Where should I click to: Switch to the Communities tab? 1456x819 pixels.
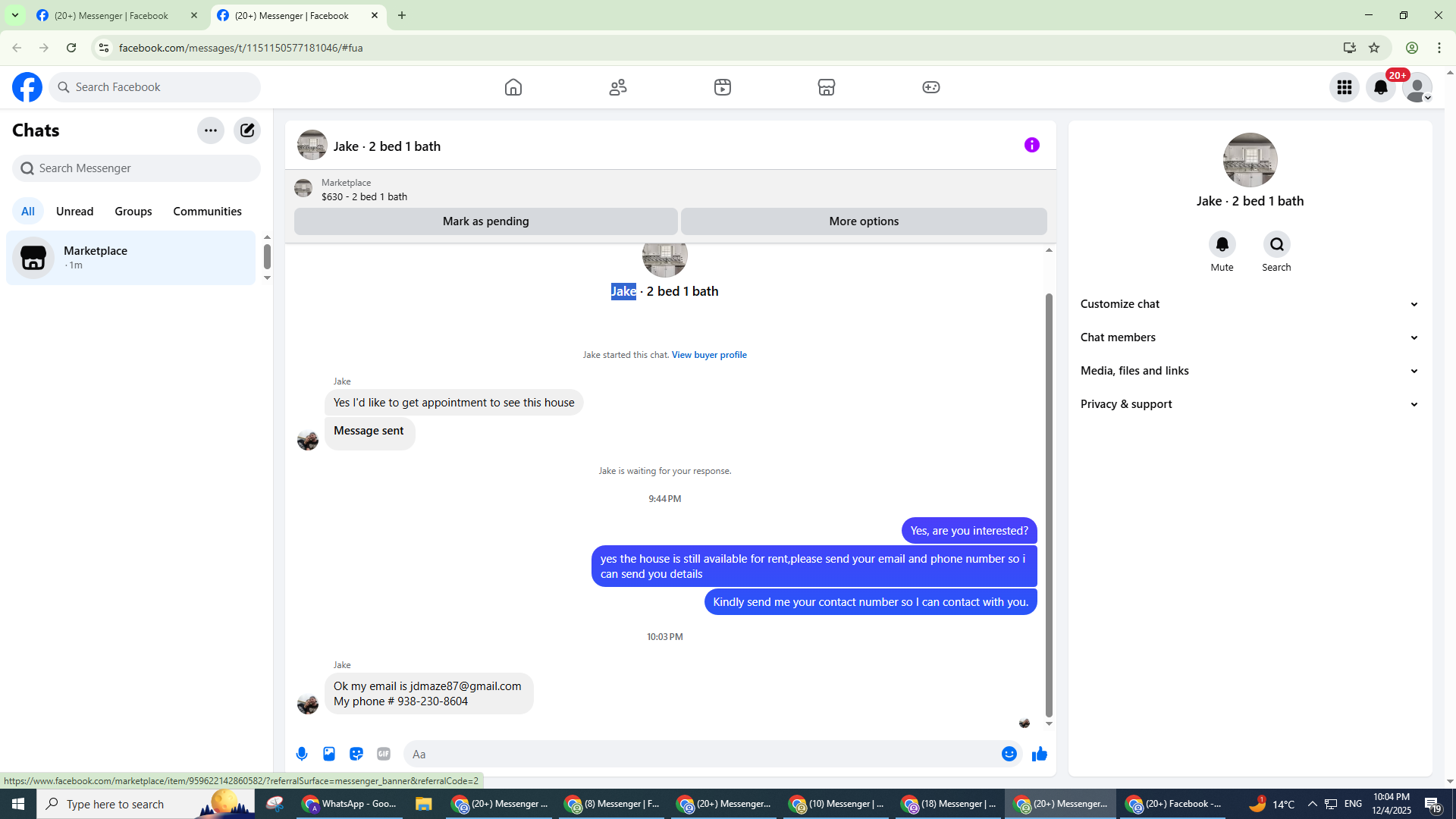click(207, 212)
